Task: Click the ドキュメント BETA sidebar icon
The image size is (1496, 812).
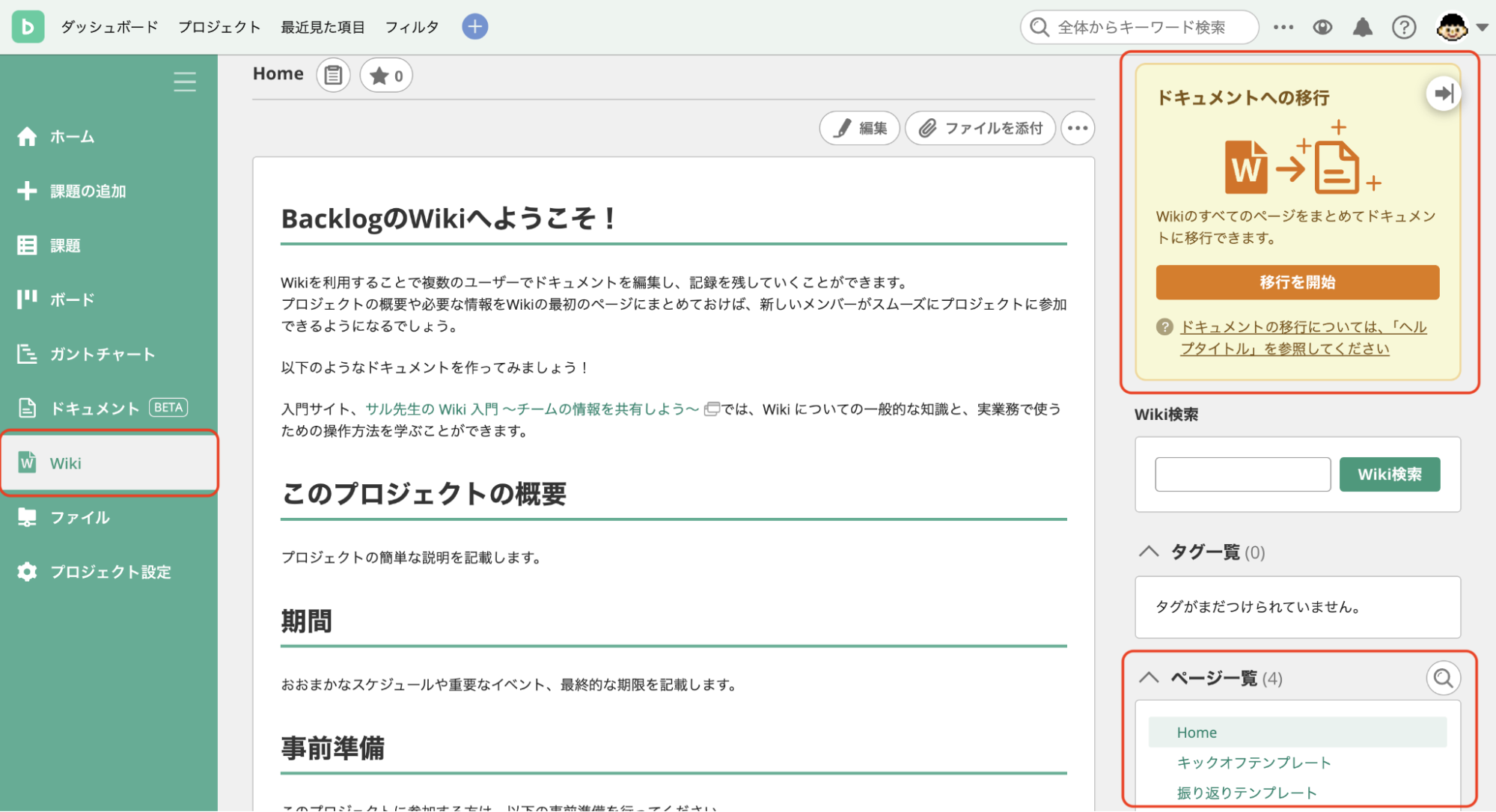Action: point(27,408)
